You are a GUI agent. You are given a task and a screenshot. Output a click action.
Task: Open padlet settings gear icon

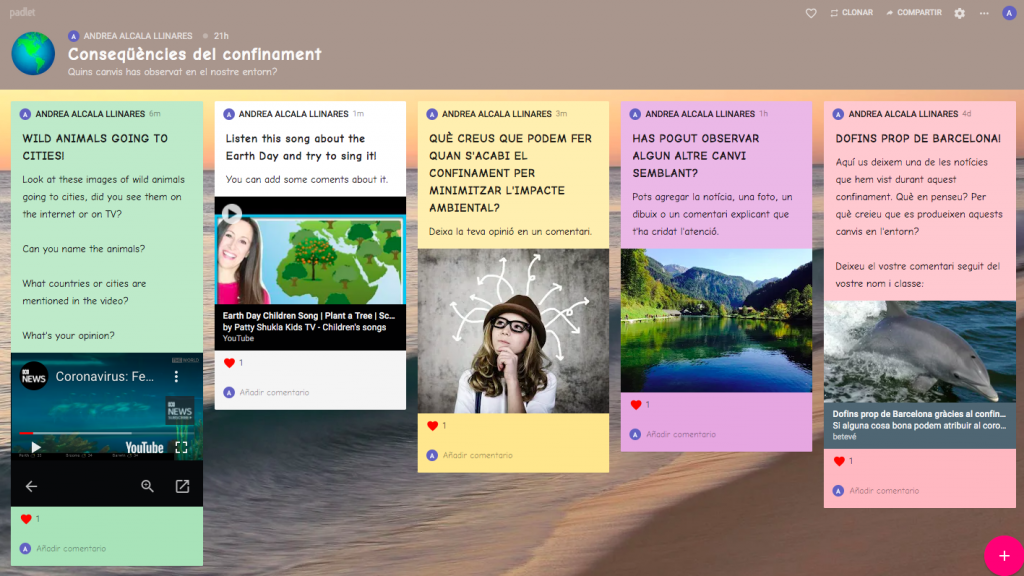click(x=960, y=13)
